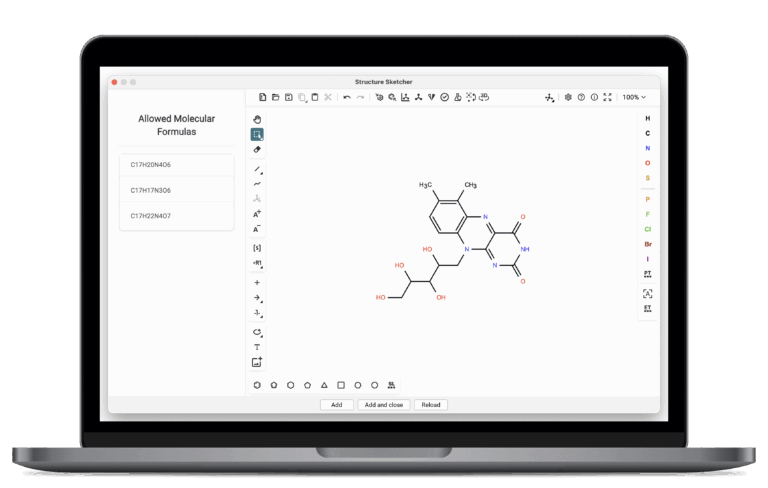Screen dimensions: 768x488
Task: Select the Eraser tool
Action: [x=257, y=149]
